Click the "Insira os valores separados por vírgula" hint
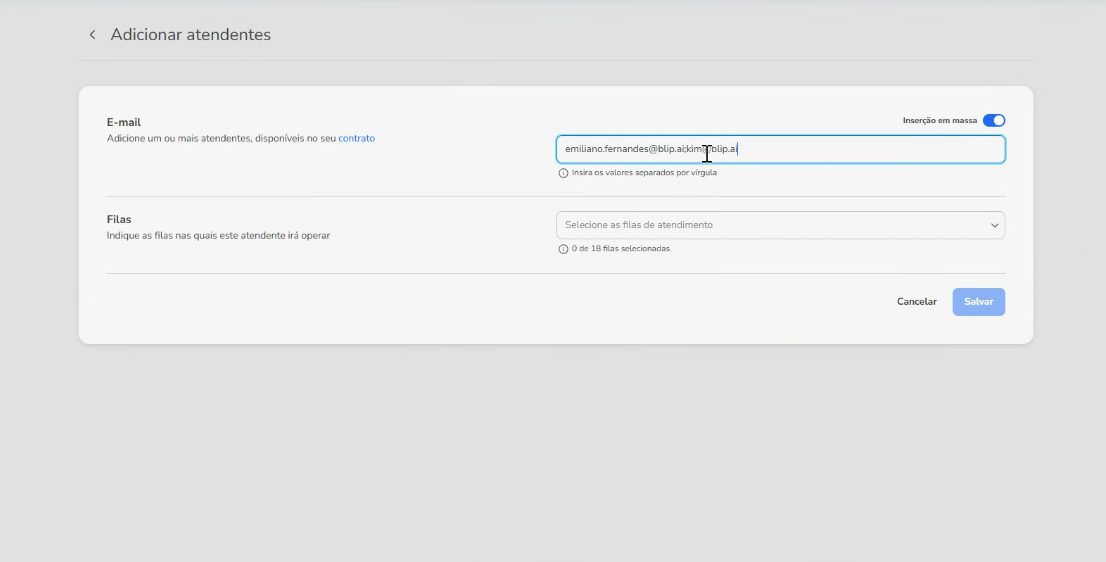The height and width of the screenshot is (562, 1106). pyautogui.click(x=644, y=172)
